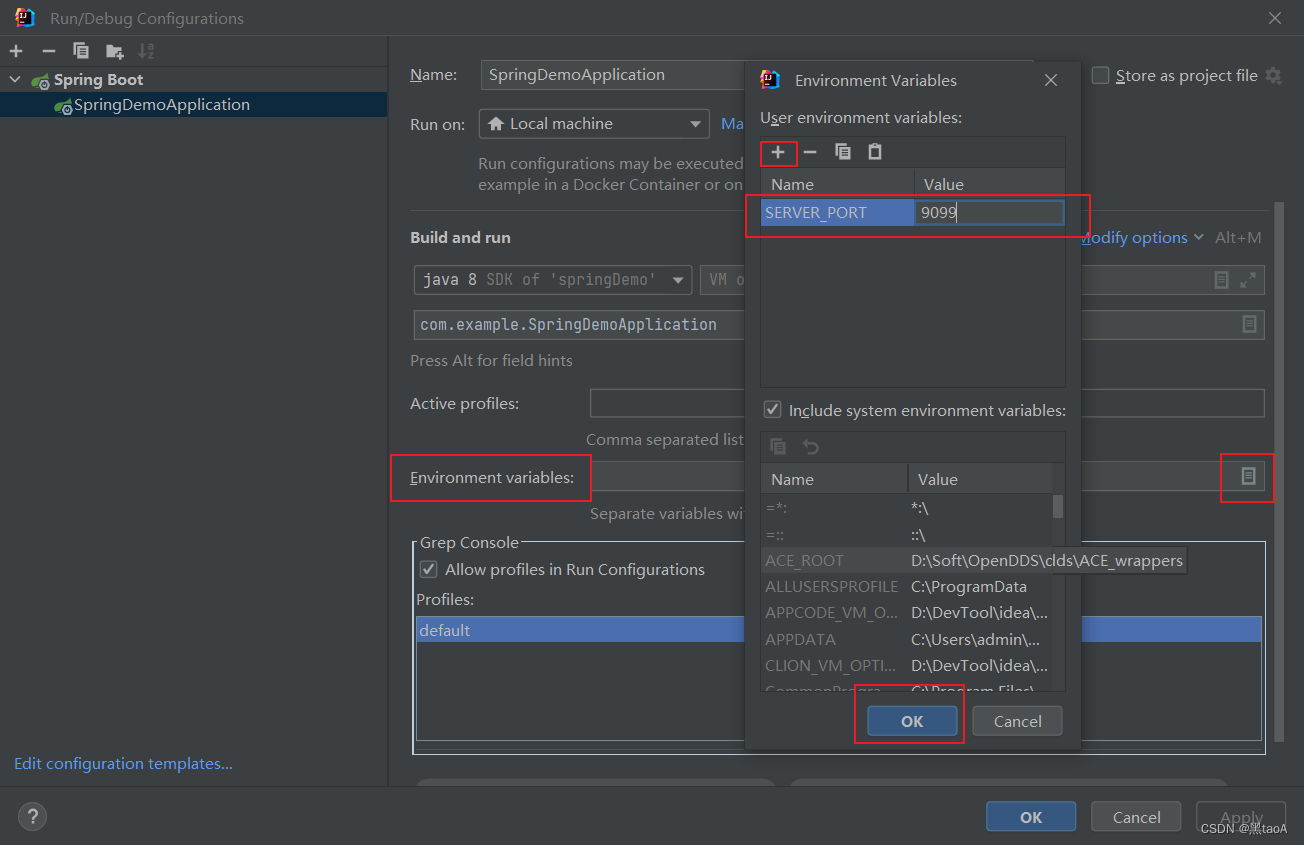Add new run configuration with plus icon
Screen dimensions: 1304x845
[16, 51]
